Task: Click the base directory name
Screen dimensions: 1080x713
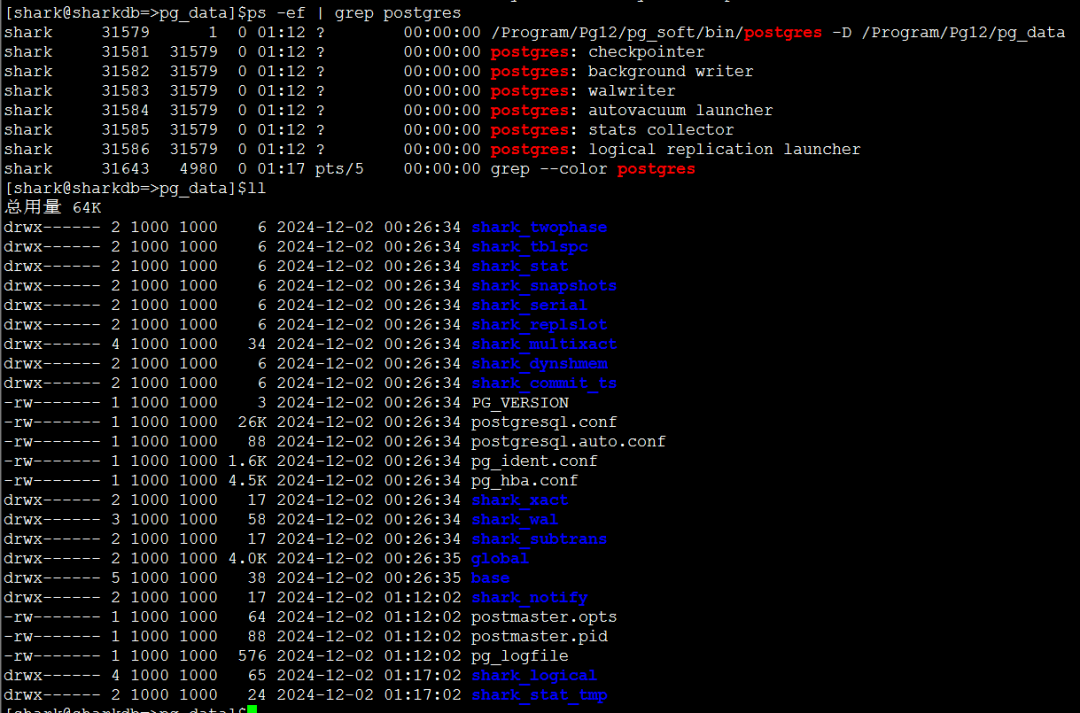Action: (490, 578)
